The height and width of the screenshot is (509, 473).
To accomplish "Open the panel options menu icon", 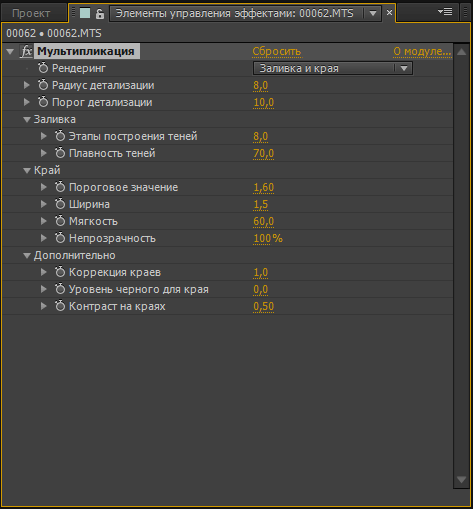I will click(x=445, y=12).
